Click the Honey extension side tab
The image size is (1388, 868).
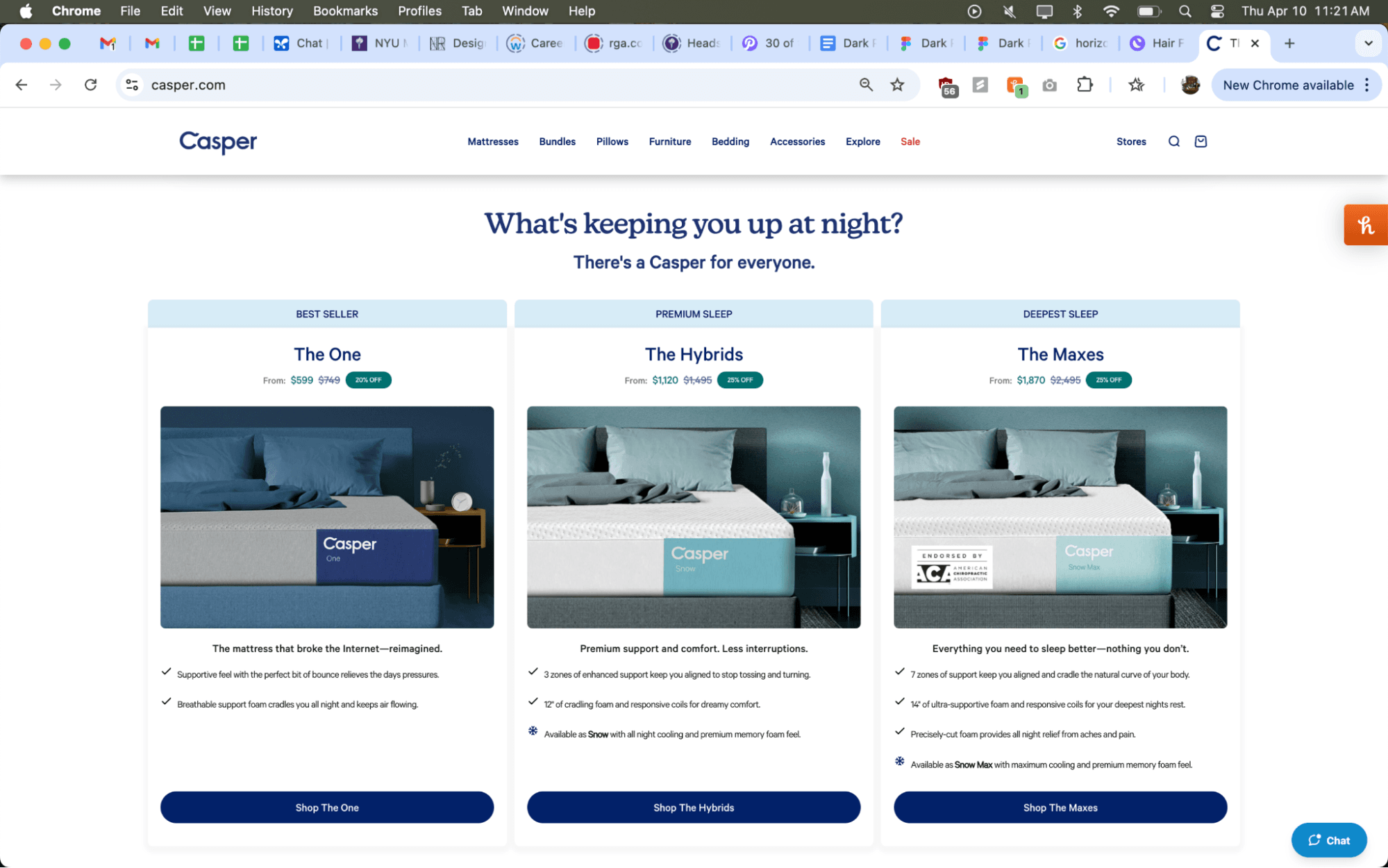(1365, 225)
